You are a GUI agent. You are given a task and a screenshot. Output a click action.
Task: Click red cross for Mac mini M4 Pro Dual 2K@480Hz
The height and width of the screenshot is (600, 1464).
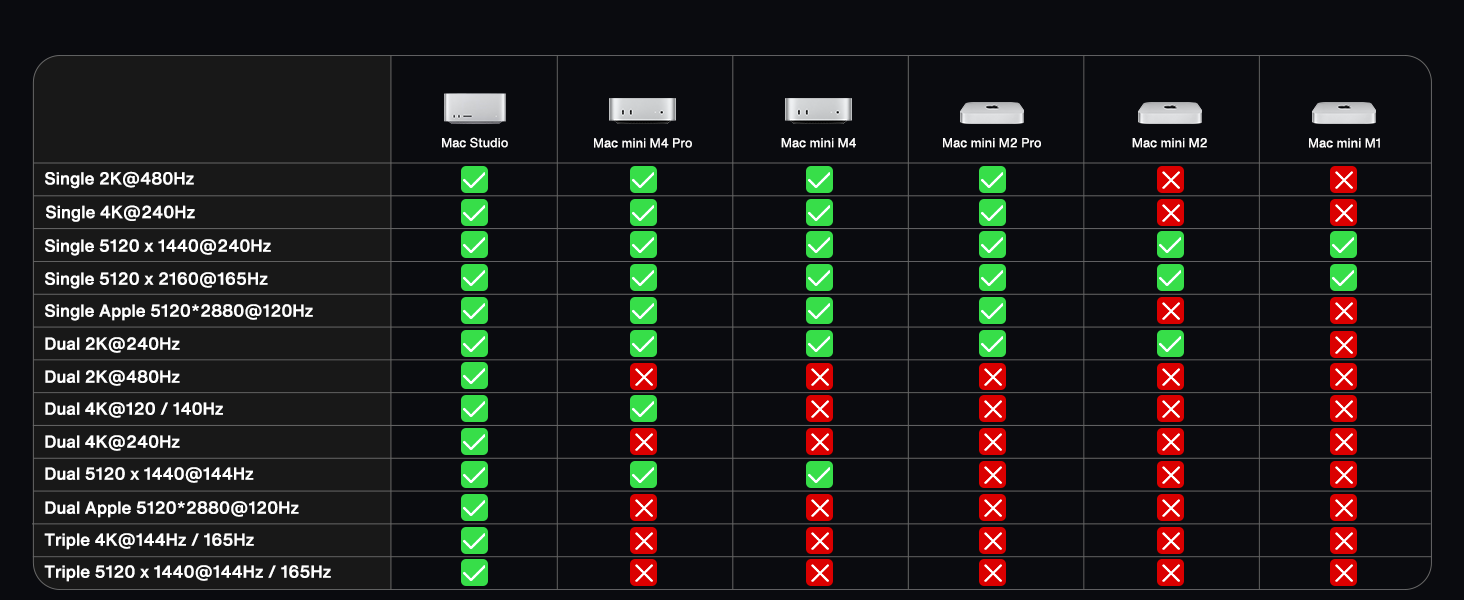(643, 377)
